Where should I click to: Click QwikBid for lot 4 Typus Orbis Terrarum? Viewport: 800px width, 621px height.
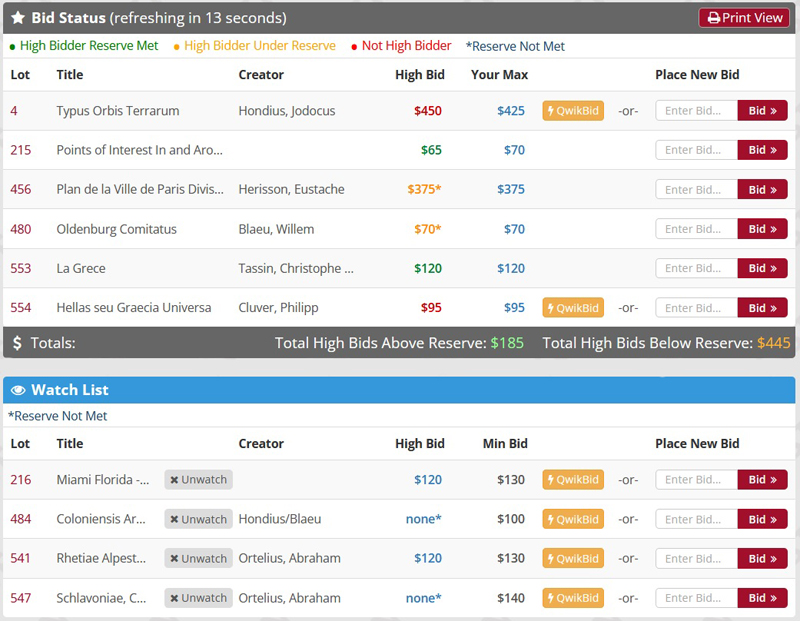574,111
